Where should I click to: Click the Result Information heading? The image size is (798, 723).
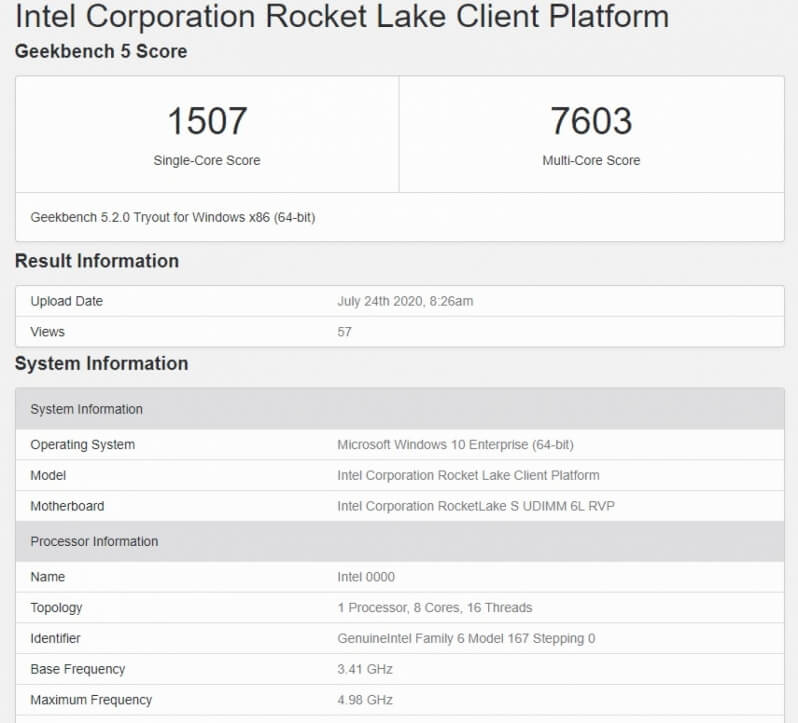click(97, 261)
